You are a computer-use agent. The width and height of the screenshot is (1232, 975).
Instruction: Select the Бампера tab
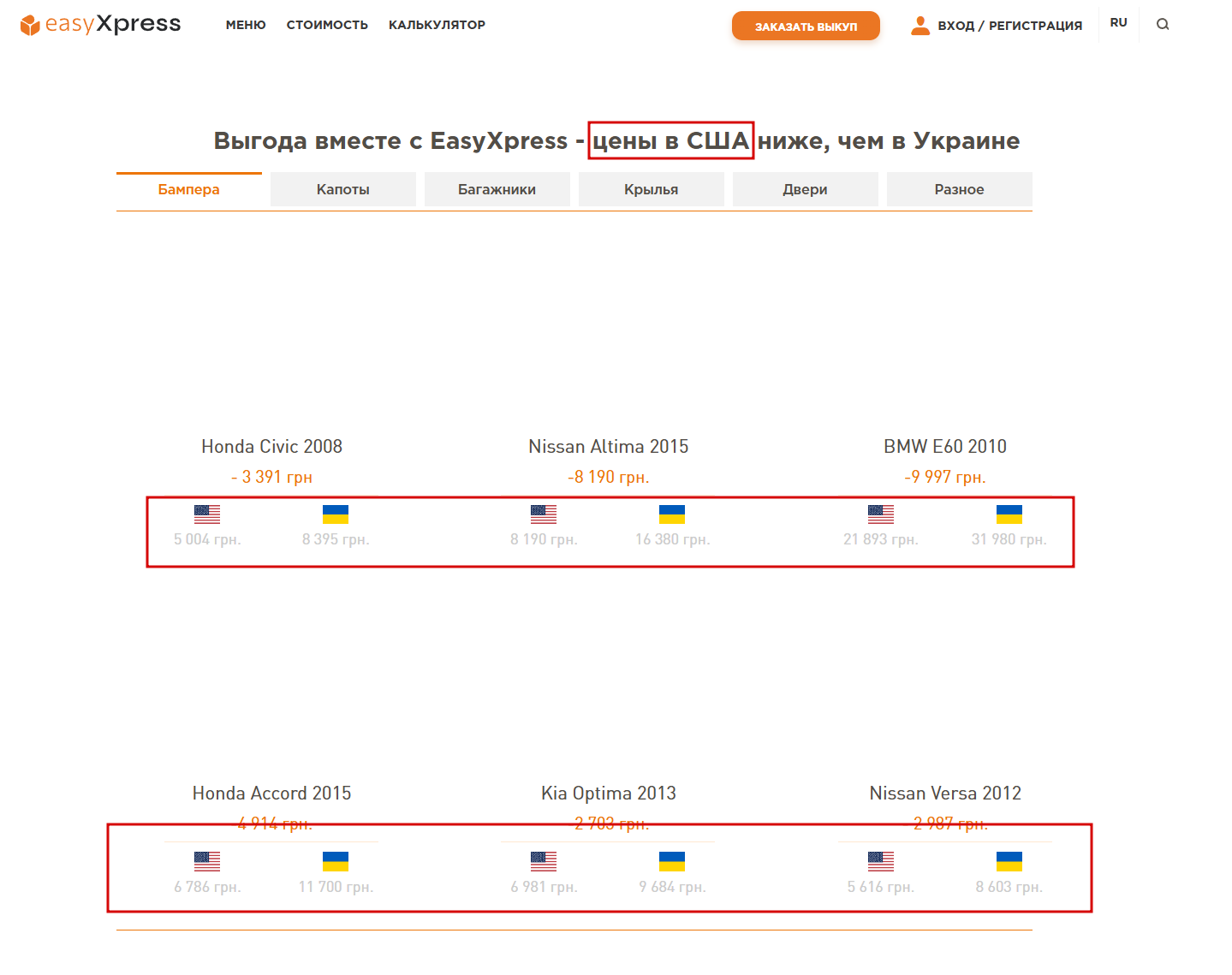coord(189,189)
